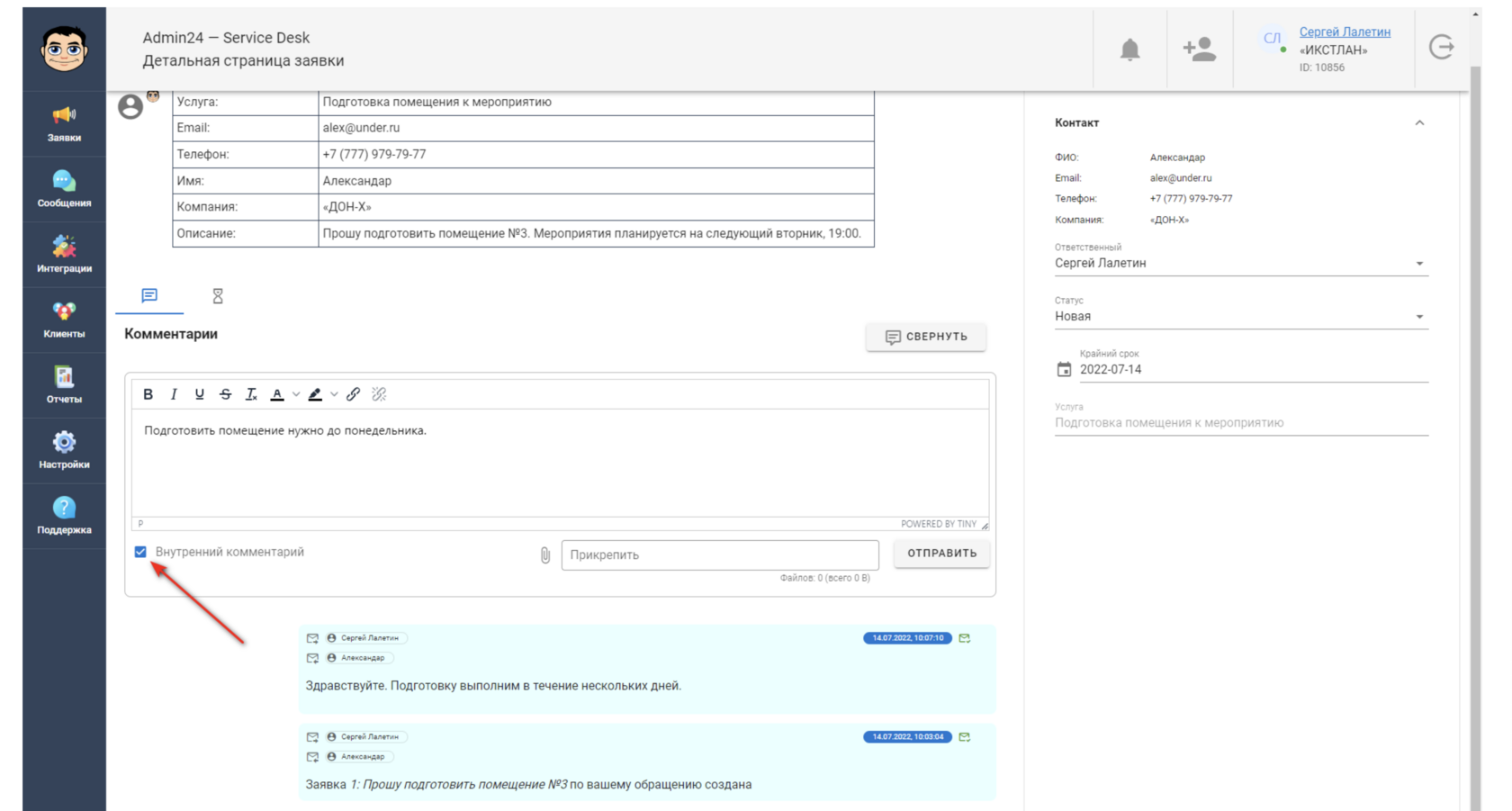Open Отчеты in the sidebar

pos(64,386)
